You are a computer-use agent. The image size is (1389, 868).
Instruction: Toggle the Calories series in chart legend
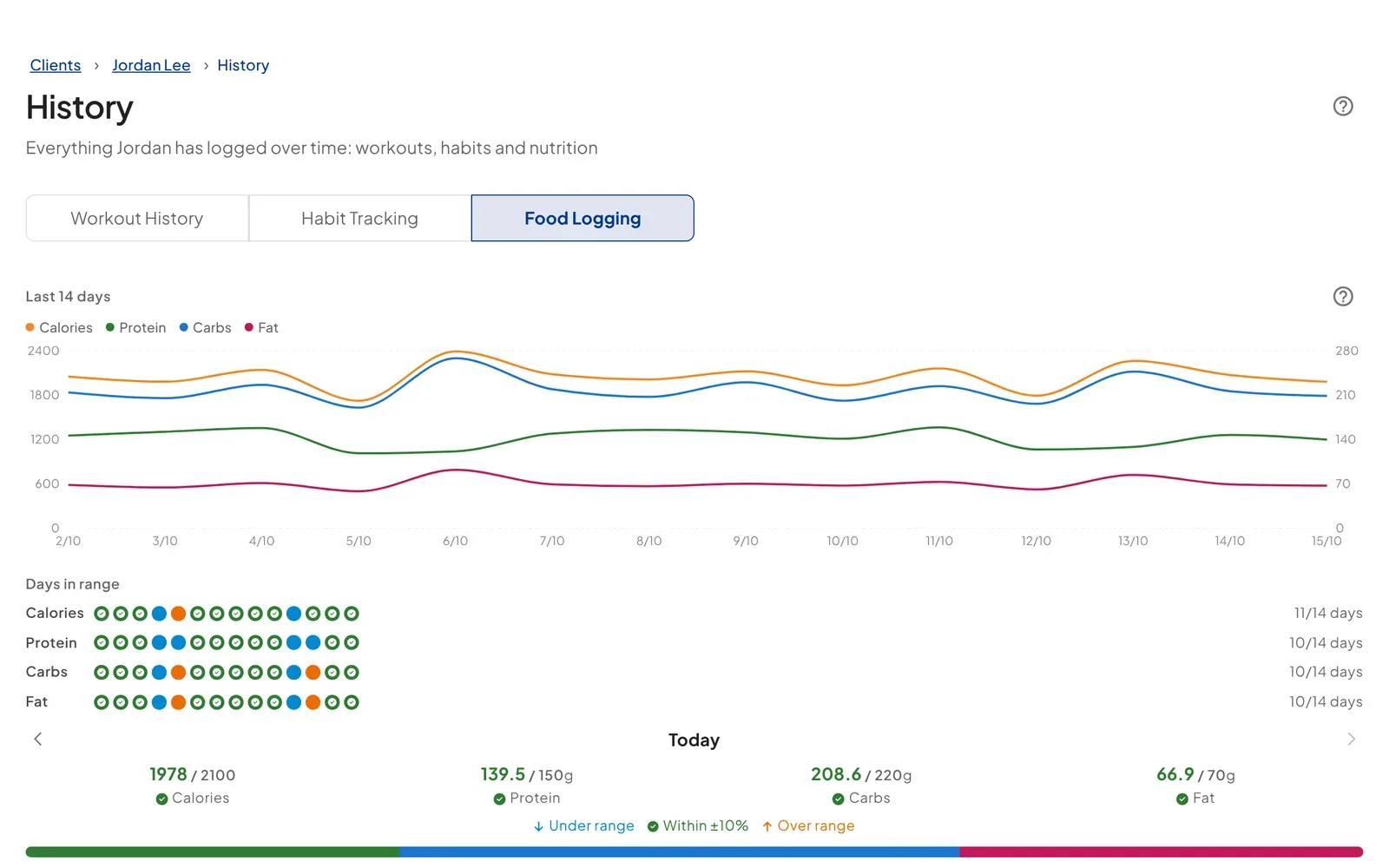tap(59, 328)
